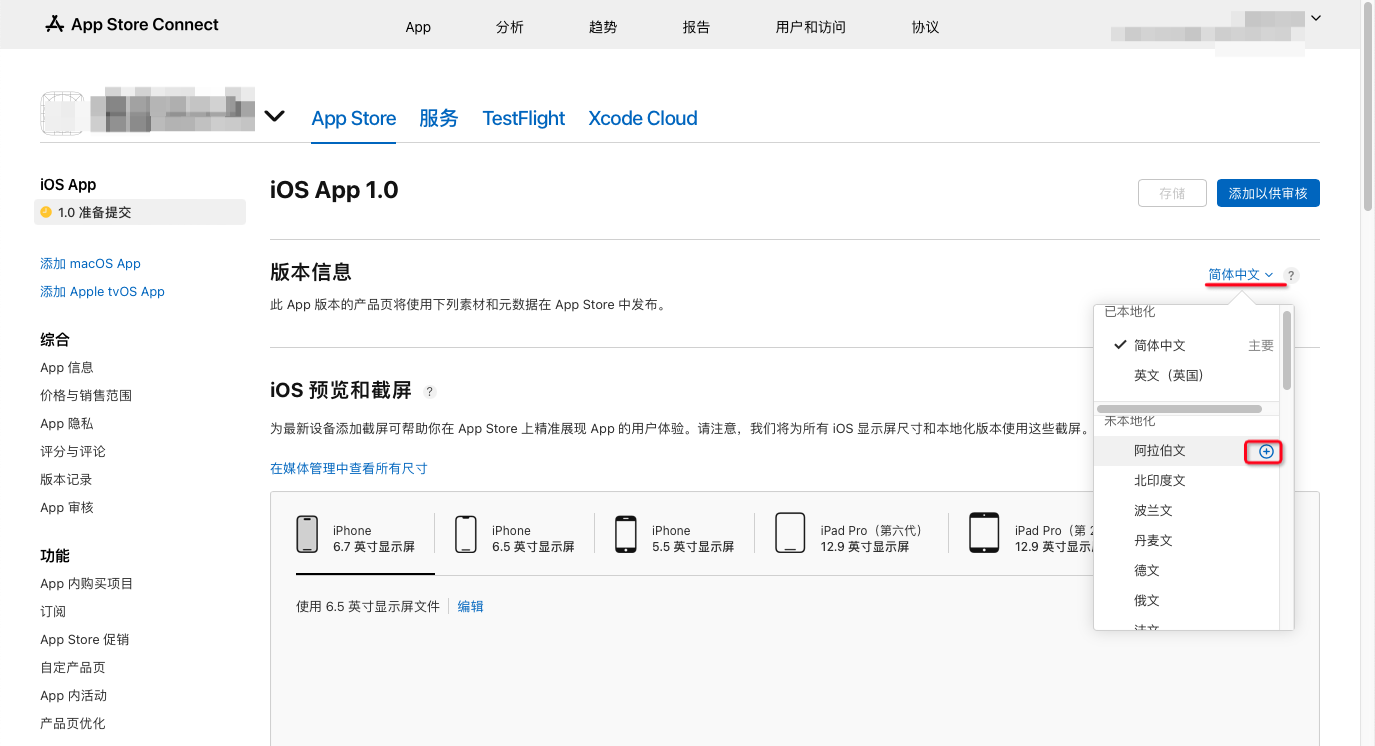Click the help icon next to iOS 预览和截屏
Screen dimensions: 1375x746
point(430,391)
